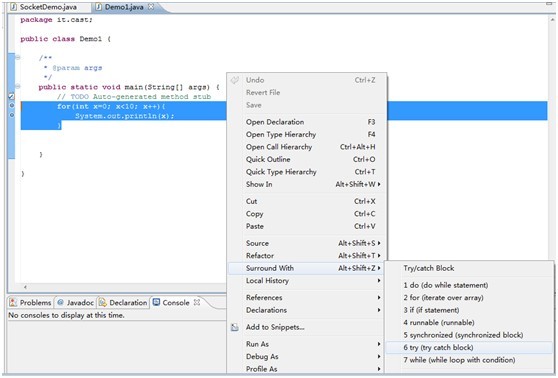This screenshot has height=378, width=558.
Task: Click the 'package it.cast;' code line
Action: pos(57,20)
